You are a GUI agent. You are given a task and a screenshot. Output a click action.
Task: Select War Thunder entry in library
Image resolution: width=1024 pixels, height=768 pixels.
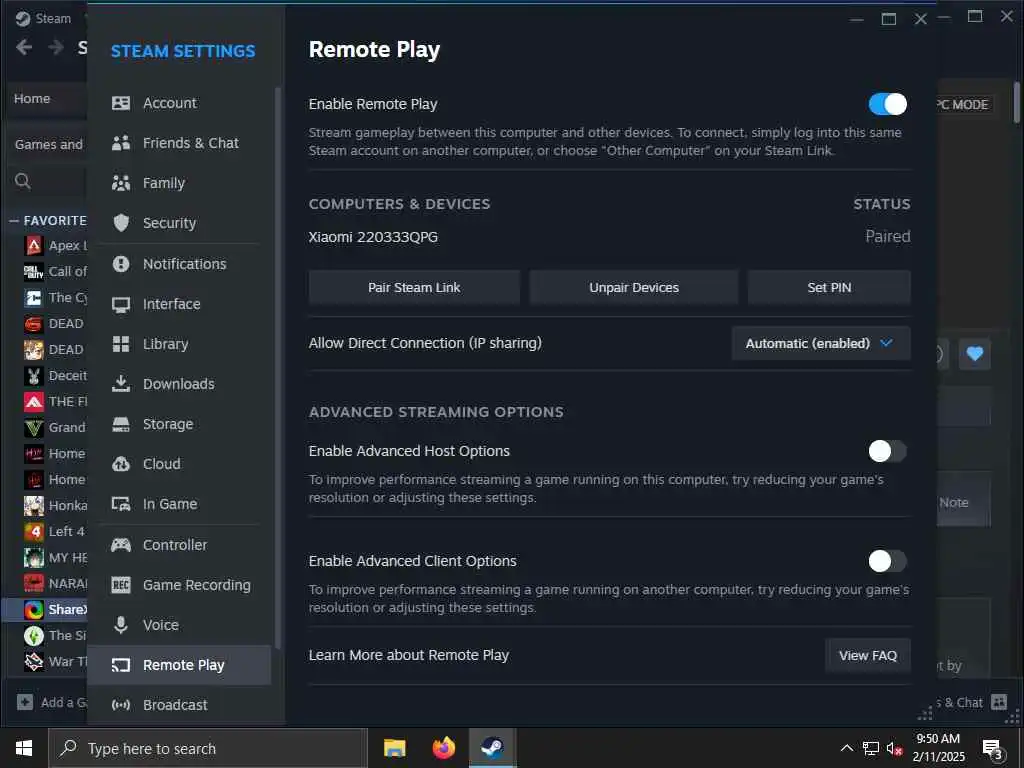click(55, 662)
